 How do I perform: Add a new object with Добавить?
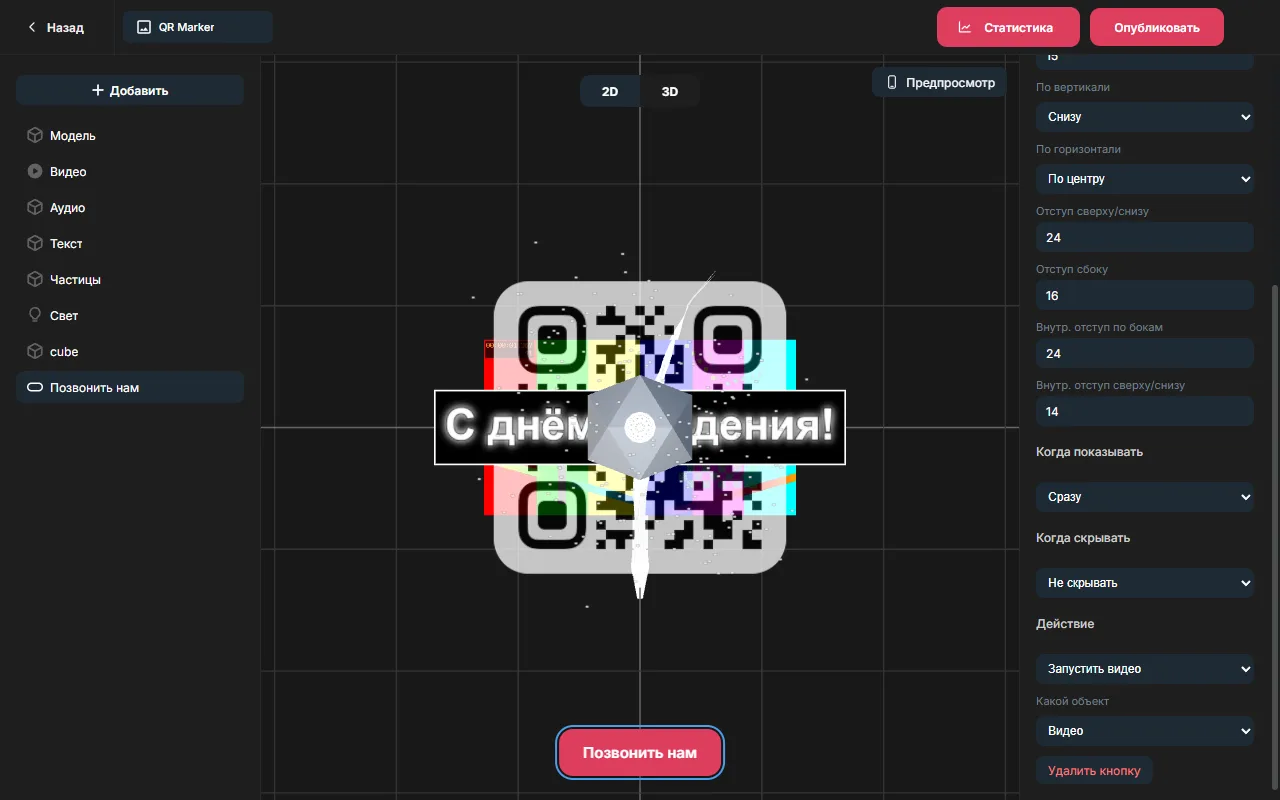130,90
